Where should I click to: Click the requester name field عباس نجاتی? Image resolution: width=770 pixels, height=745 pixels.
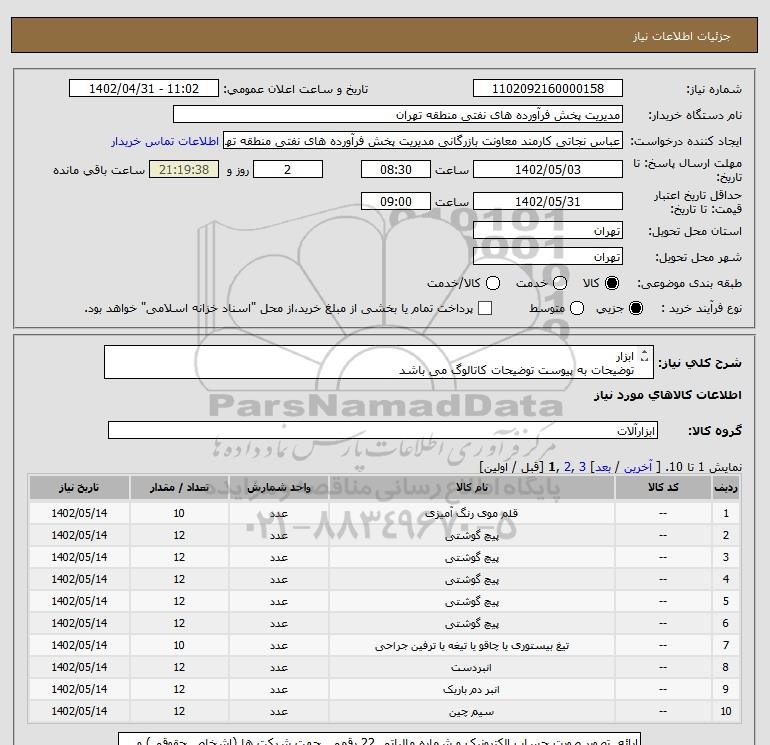[x=423, y=141]
